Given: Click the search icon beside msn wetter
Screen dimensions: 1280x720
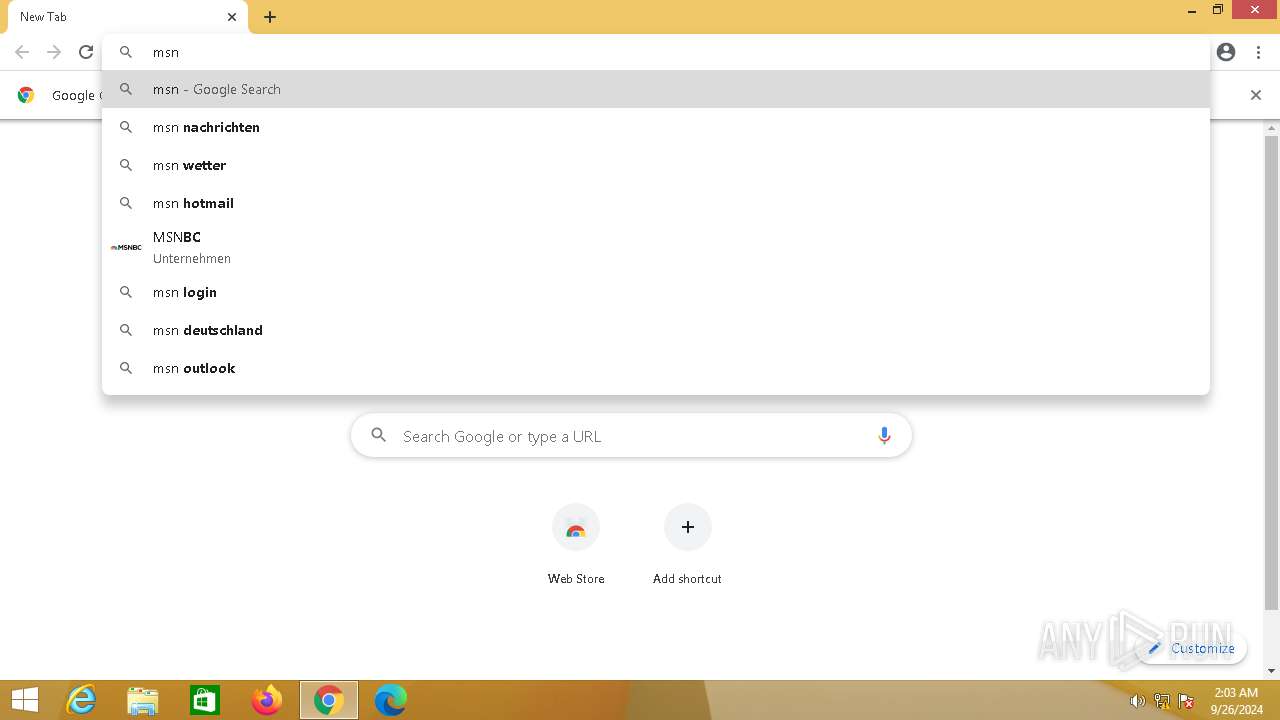Looking at the screenshot, I should click(x=126, y=165).
